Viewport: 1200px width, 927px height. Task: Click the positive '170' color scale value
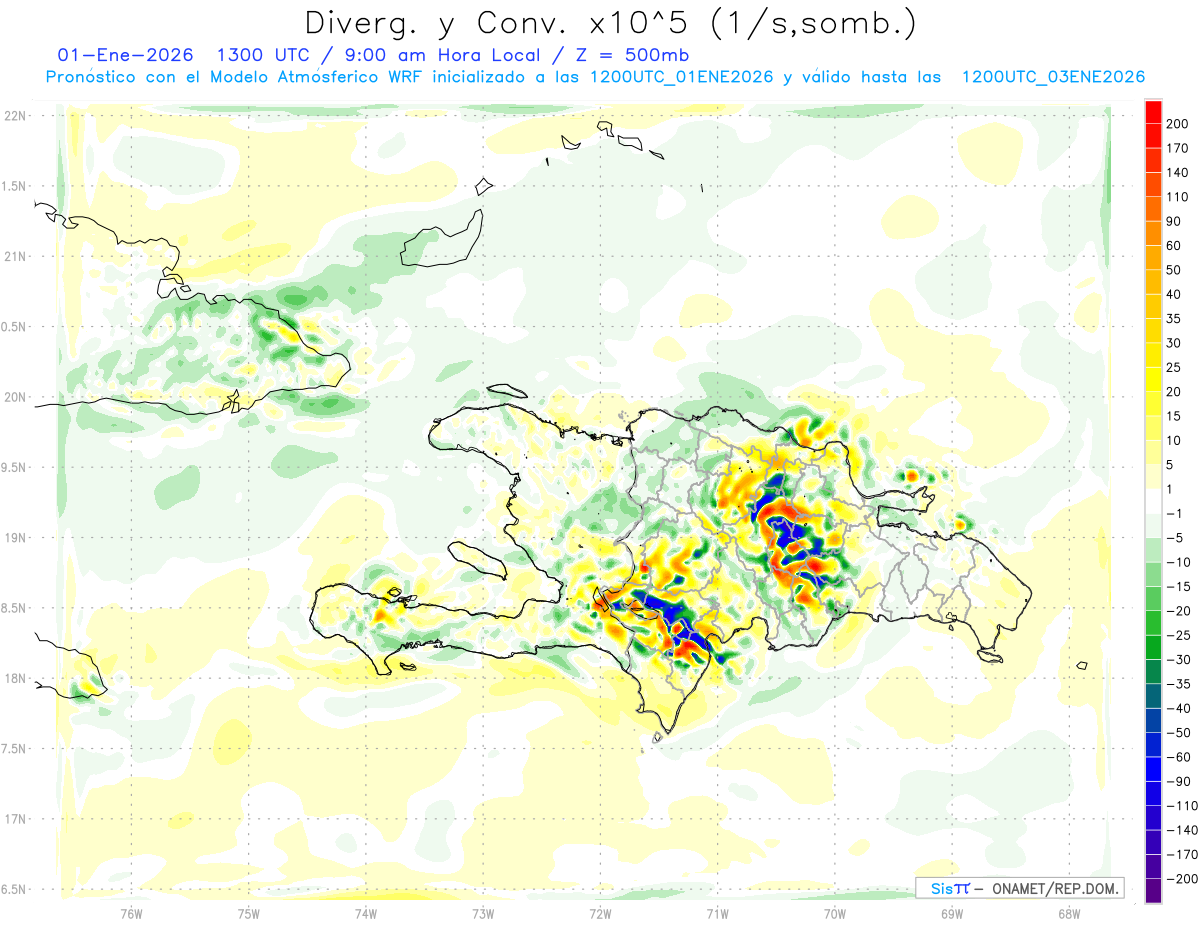pos(1177,148)
